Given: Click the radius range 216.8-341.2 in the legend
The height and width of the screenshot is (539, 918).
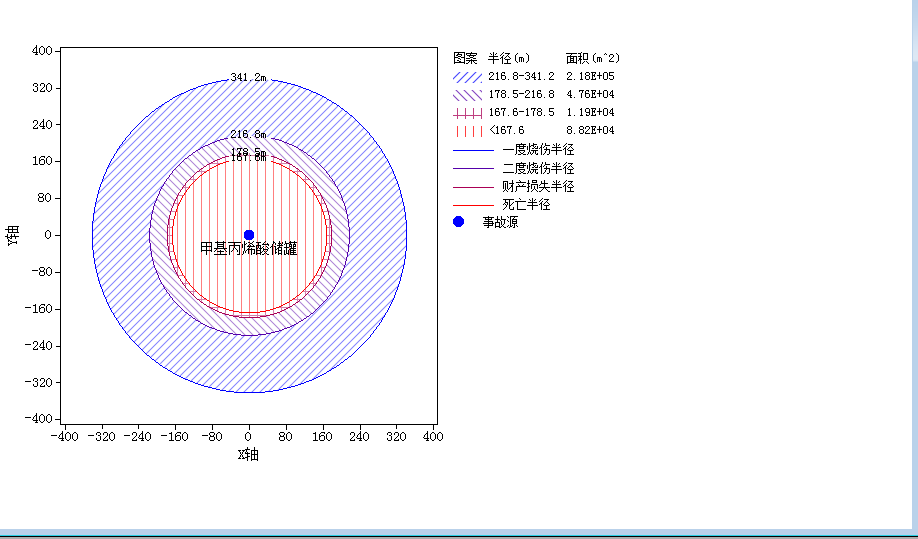Looking at the screenshot, I should click(x=521, y=76).
